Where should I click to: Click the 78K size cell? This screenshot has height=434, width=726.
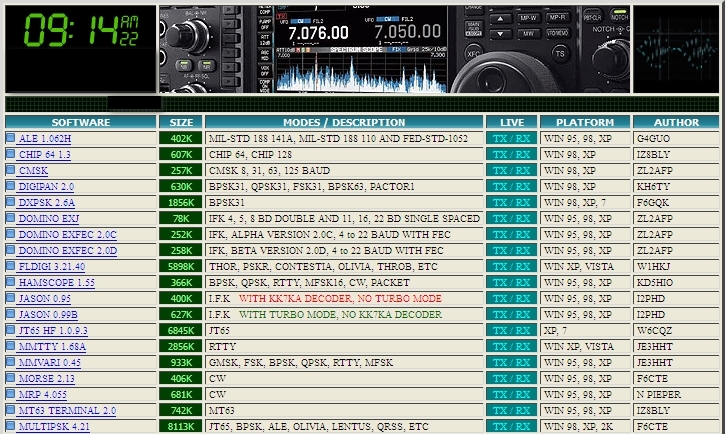pos(181,218)
